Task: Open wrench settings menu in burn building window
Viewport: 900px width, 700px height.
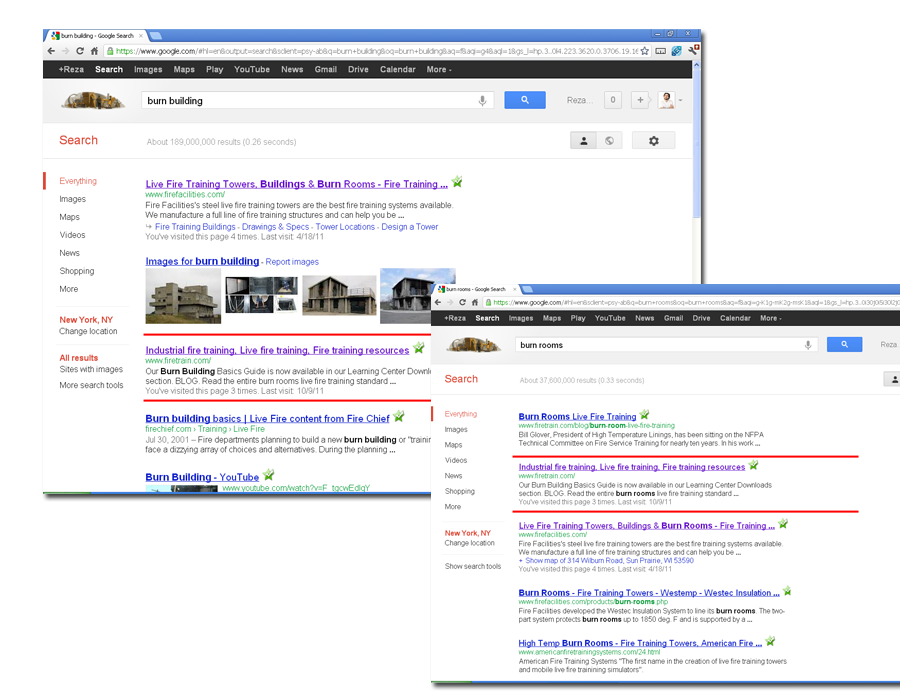Action: click(693, 50)
